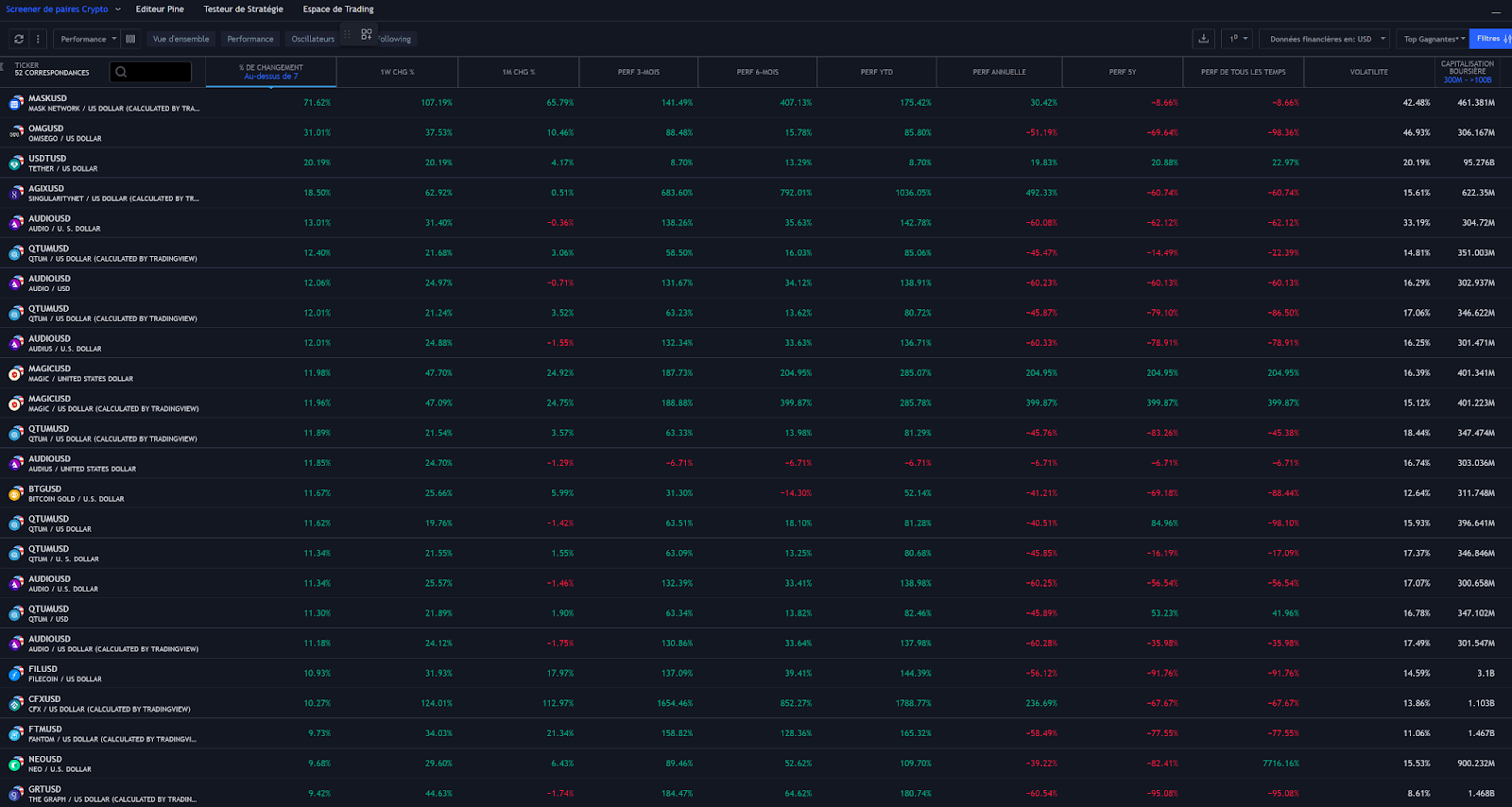This screenshot has width=1512, height=807.
Task: Click the NEOUSD coin logo
Action: (16, 764)
